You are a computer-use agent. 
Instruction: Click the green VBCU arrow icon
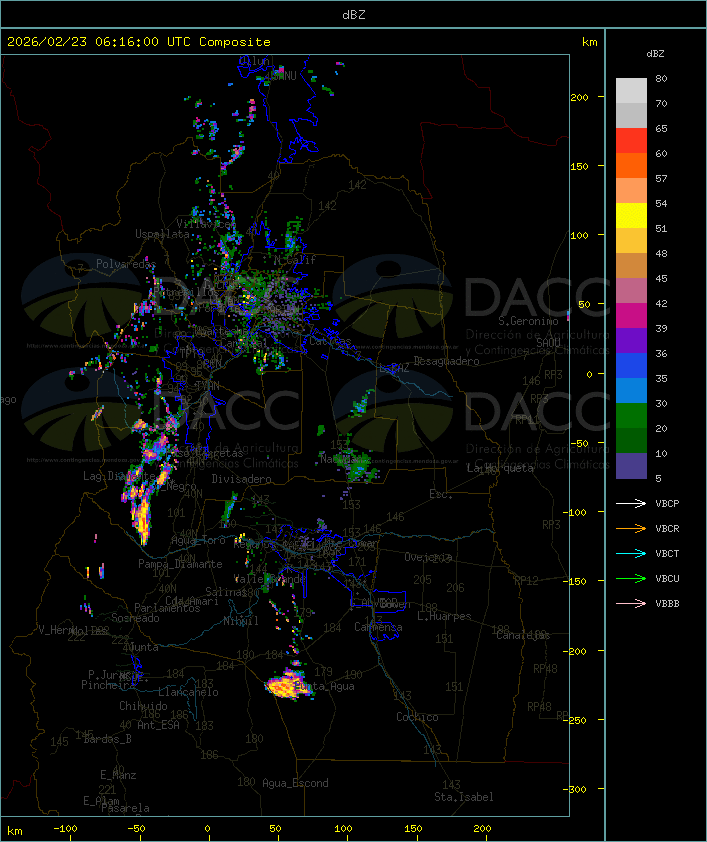click(x=631, y=578)
